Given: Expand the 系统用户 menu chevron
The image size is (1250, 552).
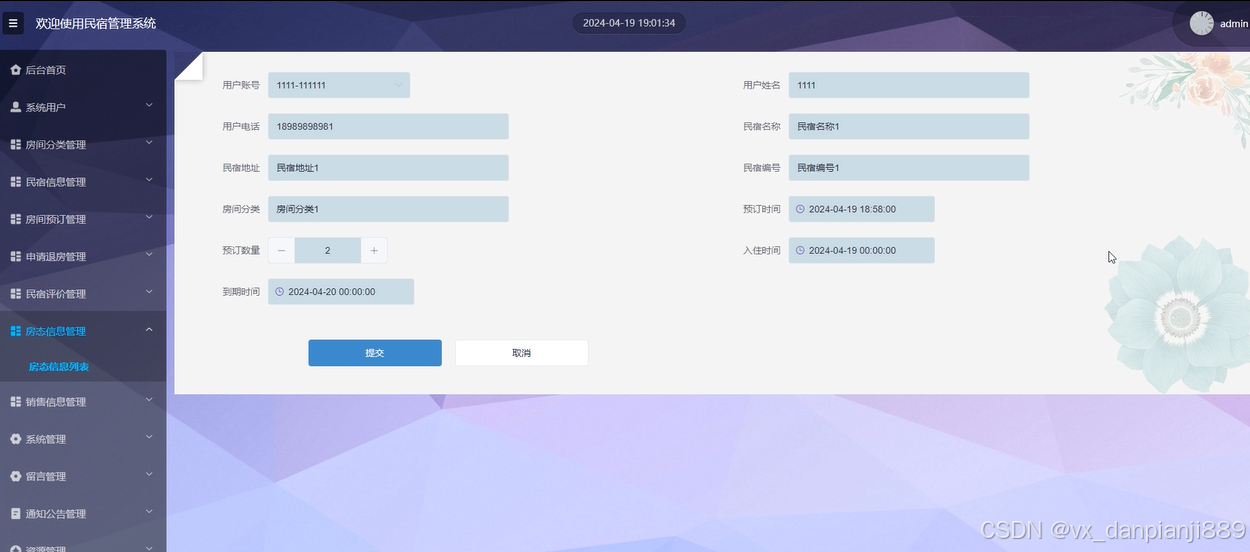Looking at the screenshot, I should click(x=149, y=105).
